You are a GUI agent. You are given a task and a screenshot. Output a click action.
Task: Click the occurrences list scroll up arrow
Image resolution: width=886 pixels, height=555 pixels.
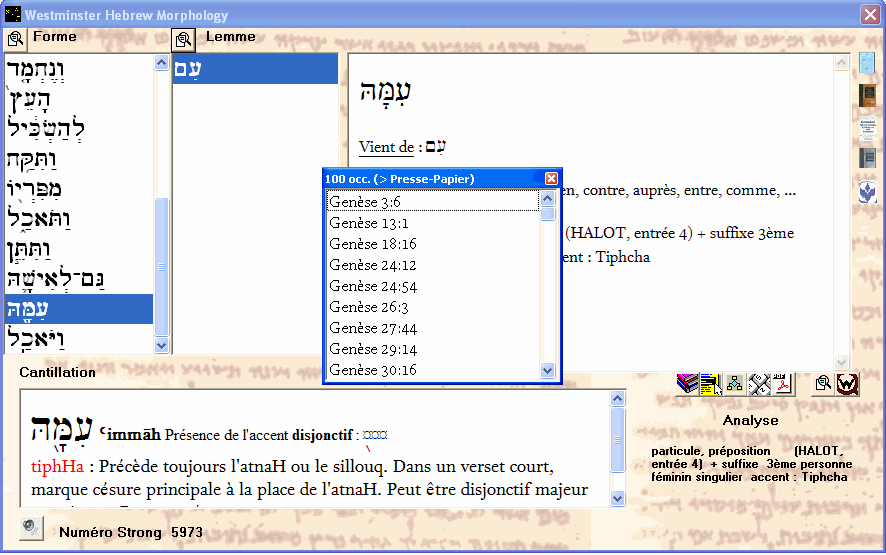pyautogui.click(x=548, y=198)
